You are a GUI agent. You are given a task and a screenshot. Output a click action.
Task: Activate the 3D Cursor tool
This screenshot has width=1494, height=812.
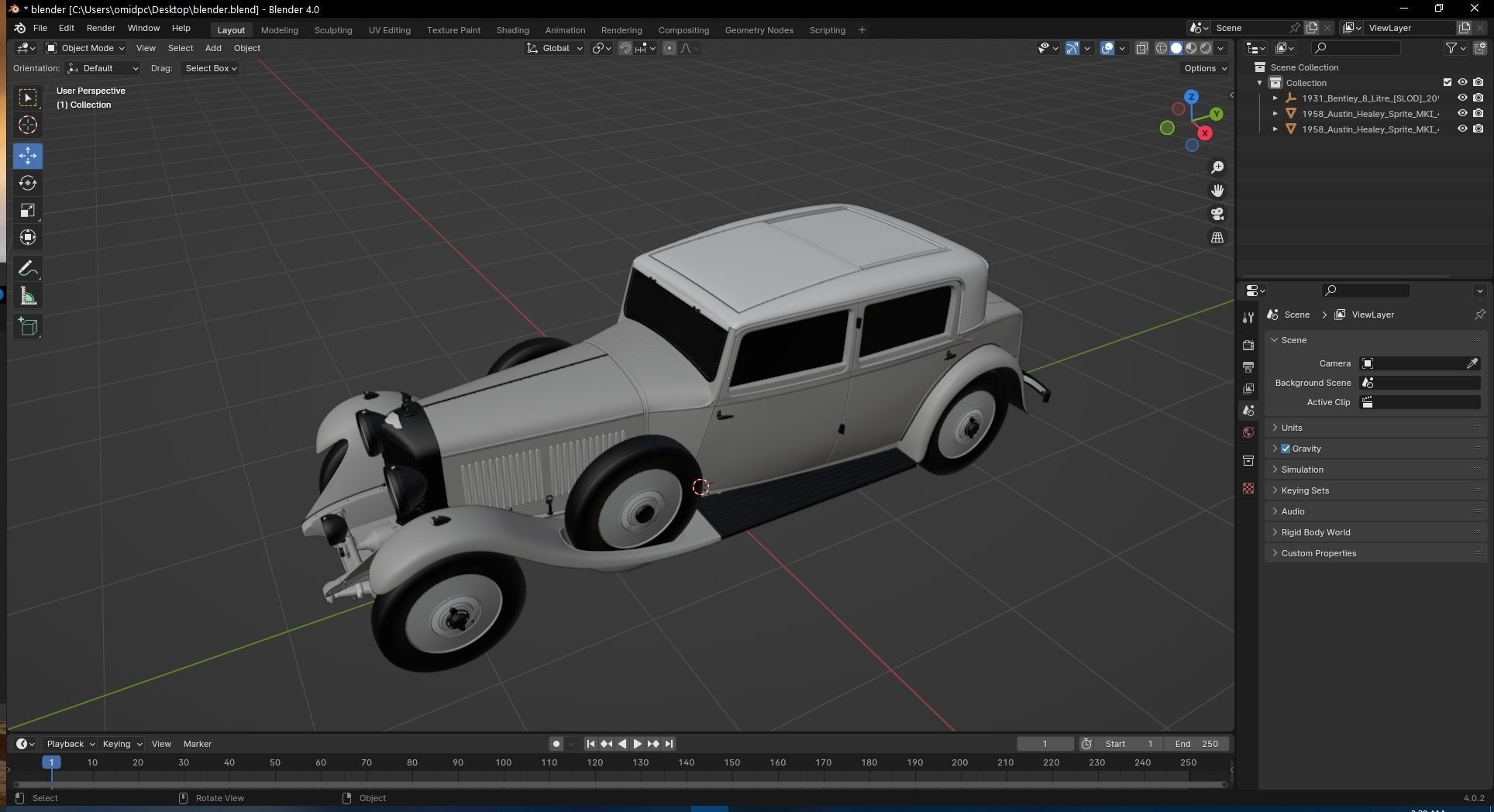28,125
